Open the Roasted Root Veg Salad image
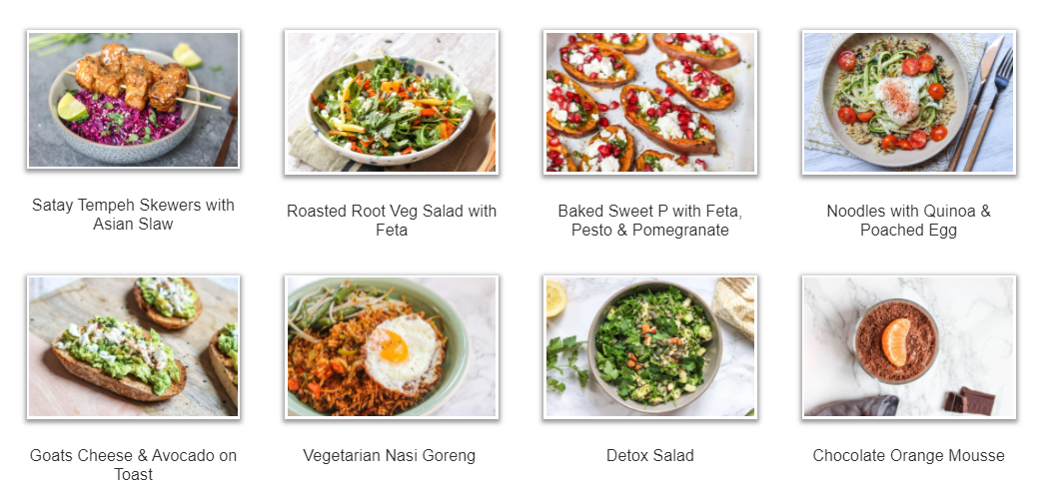Viewport: 1048px width, 501px height. tap(391, 102)
